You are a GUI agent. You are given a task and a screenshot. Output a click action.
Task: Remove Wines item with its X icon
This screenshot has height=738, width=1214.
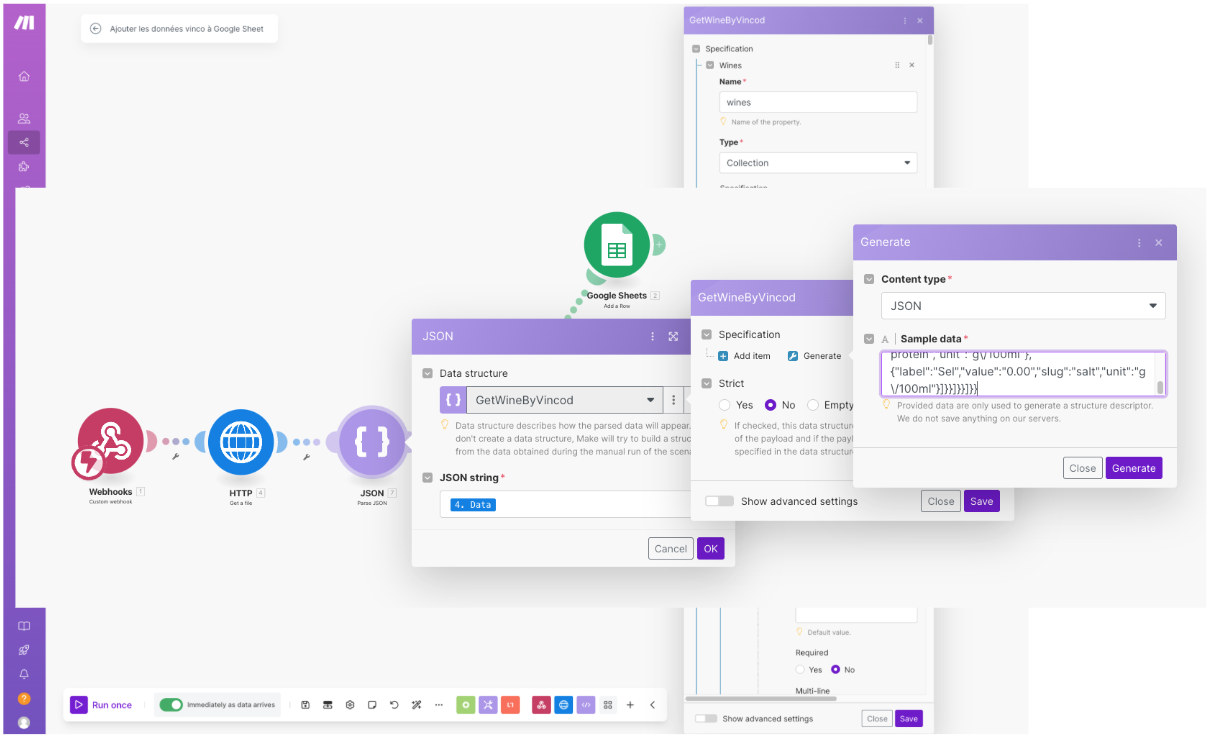(x=912, y=65)
